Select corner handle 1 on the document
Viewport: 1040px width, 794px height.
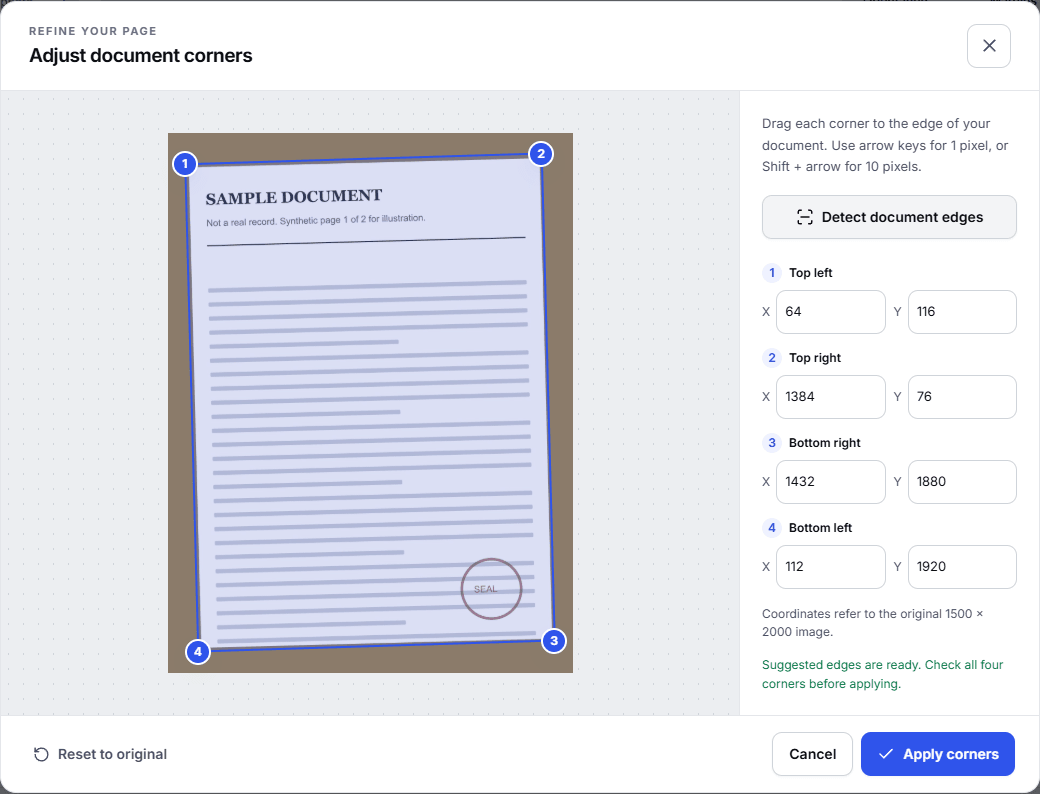[185, 163]
